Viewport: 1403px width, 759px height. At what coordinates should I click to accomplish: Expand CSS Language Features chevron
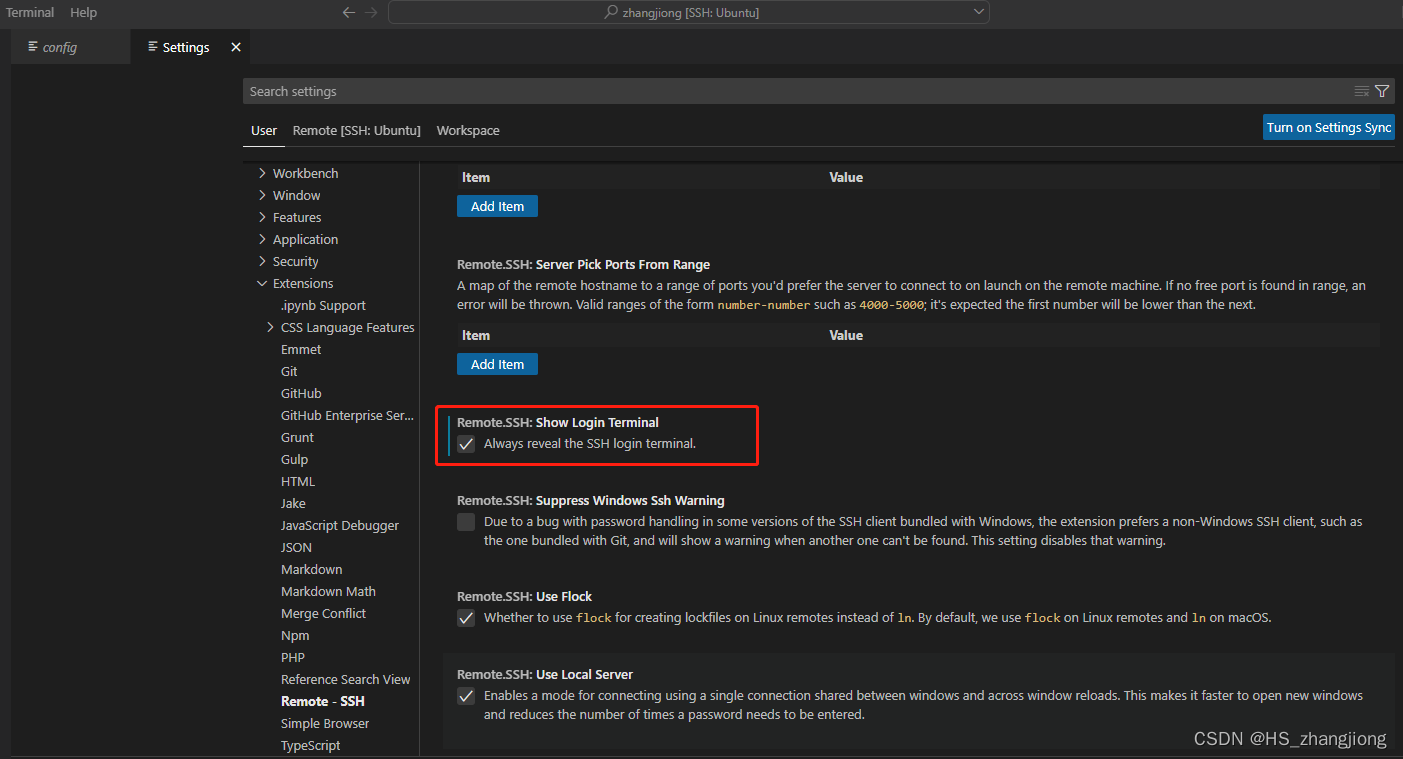(270, 327)
